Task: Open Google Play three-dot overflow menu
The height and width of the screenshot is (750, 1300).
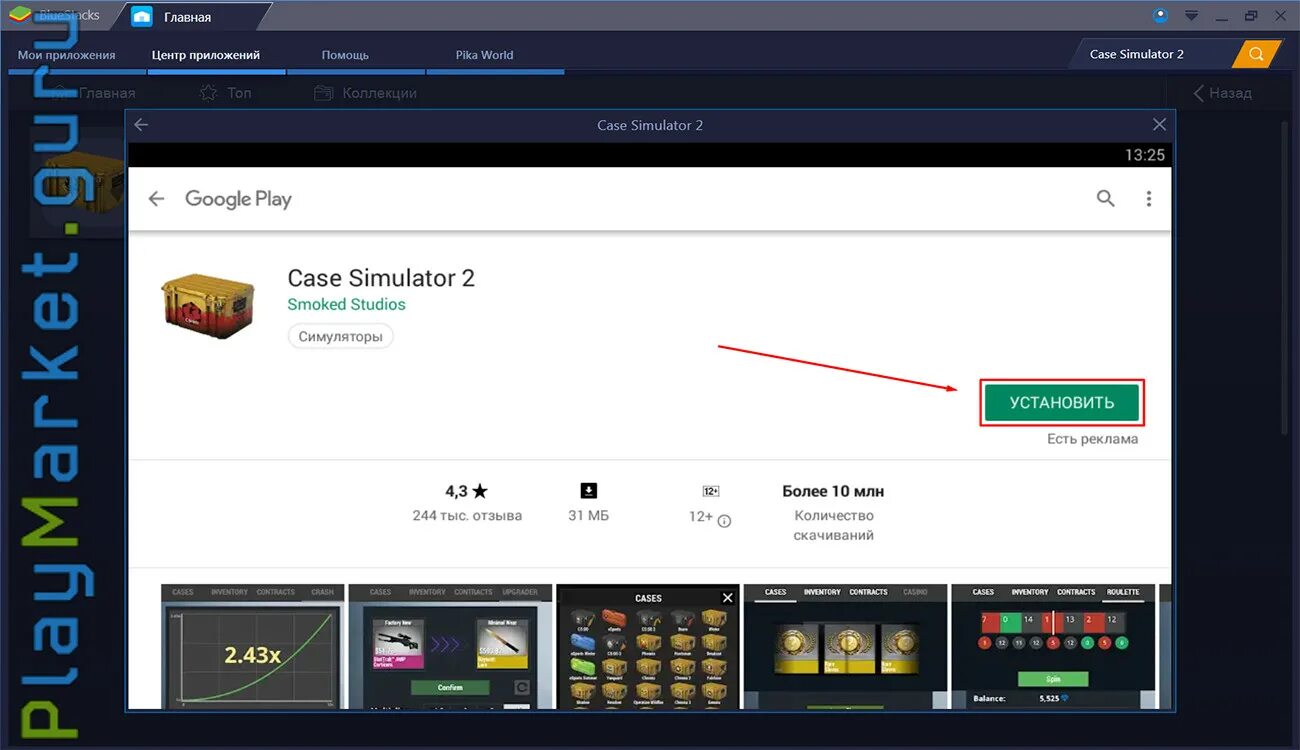Action: coord(1149,199)
